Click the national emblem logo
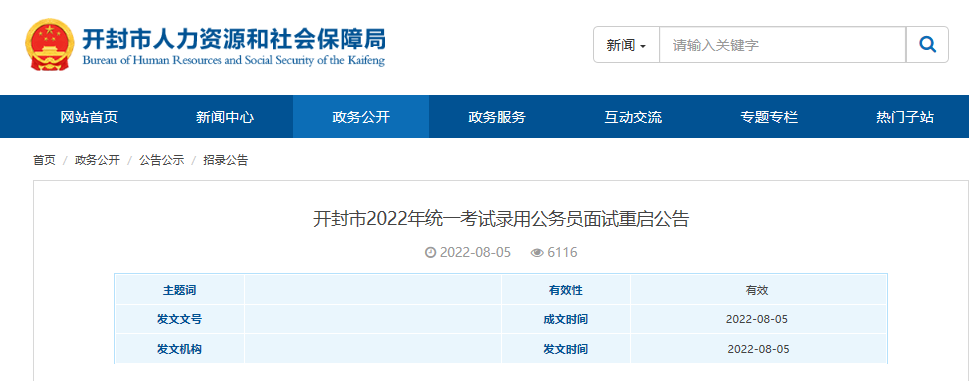The height and width of the screenshot is (381, 969). 49,44
